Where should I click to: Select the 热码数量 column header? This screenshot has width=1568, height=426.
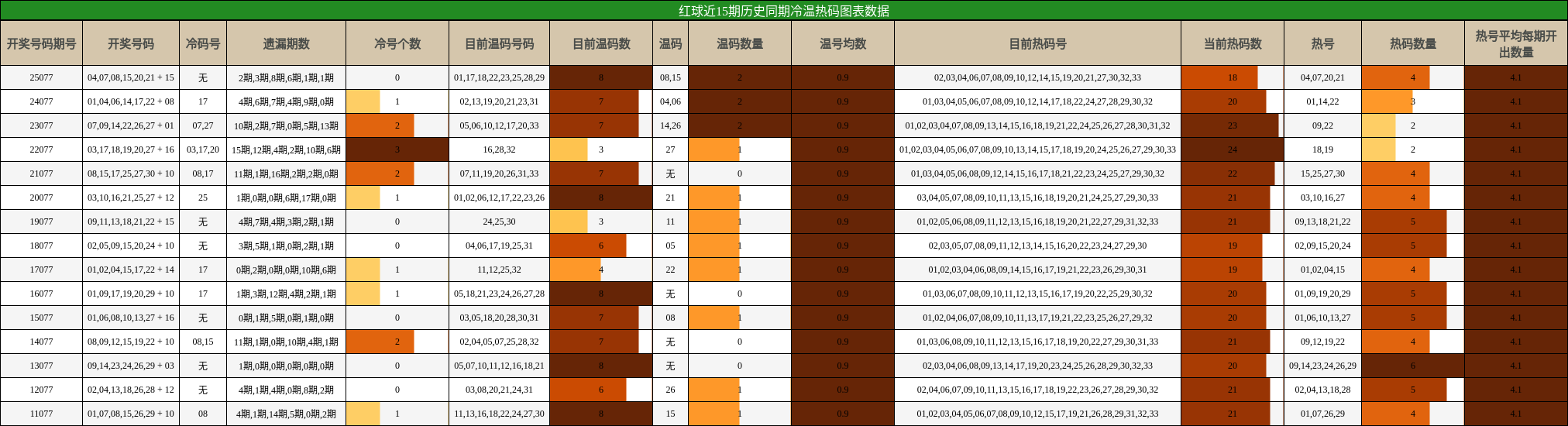pyautogui.click(x=1413, y=44)
